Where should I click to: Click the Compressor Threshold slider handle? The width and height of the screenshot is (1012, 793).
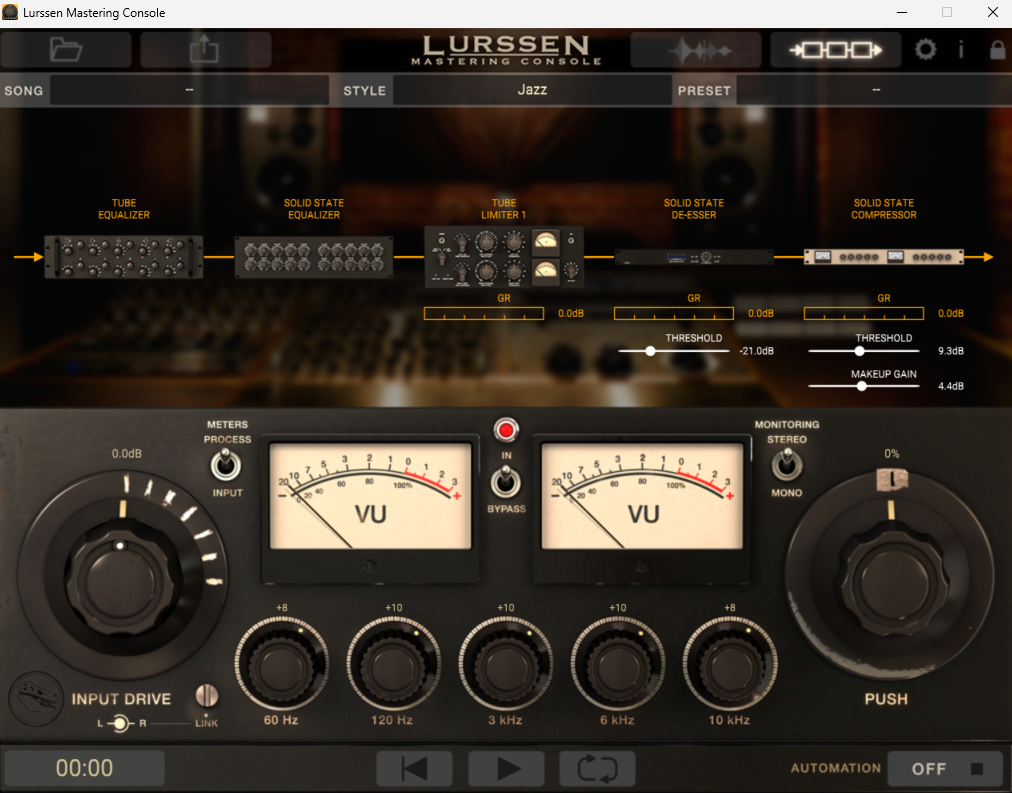point(860,351)
